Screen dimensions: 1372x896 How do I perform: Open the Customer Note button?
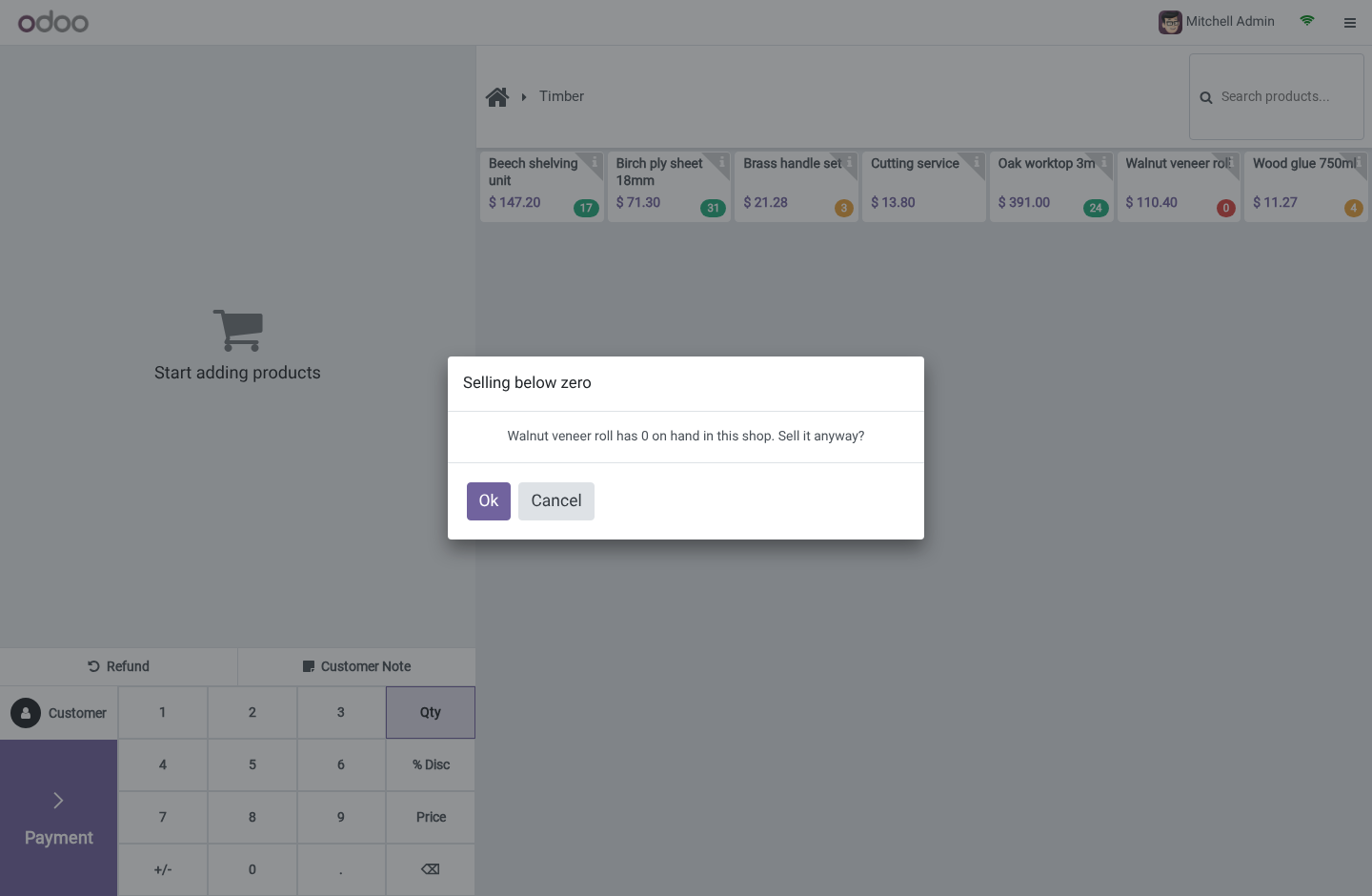357,666
